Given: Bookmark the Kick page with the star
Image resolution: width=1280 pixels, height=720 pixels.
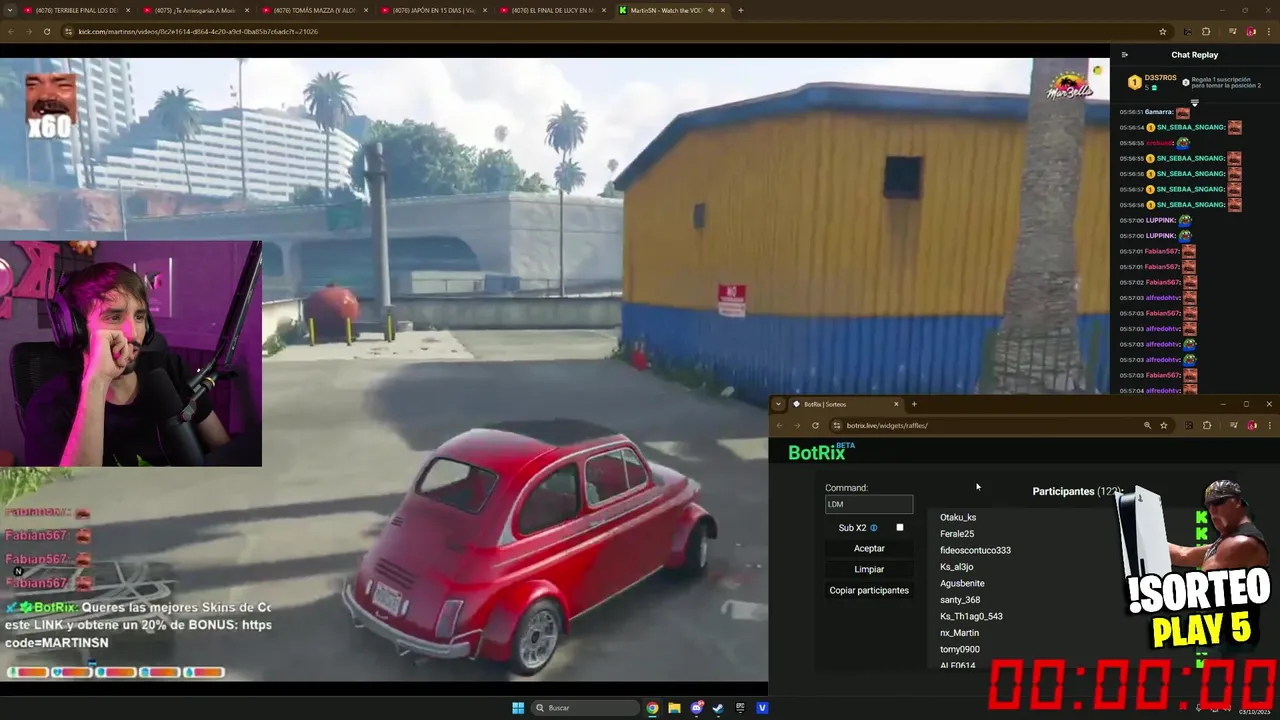Looking at the screenshot, I should point(1162,31).
